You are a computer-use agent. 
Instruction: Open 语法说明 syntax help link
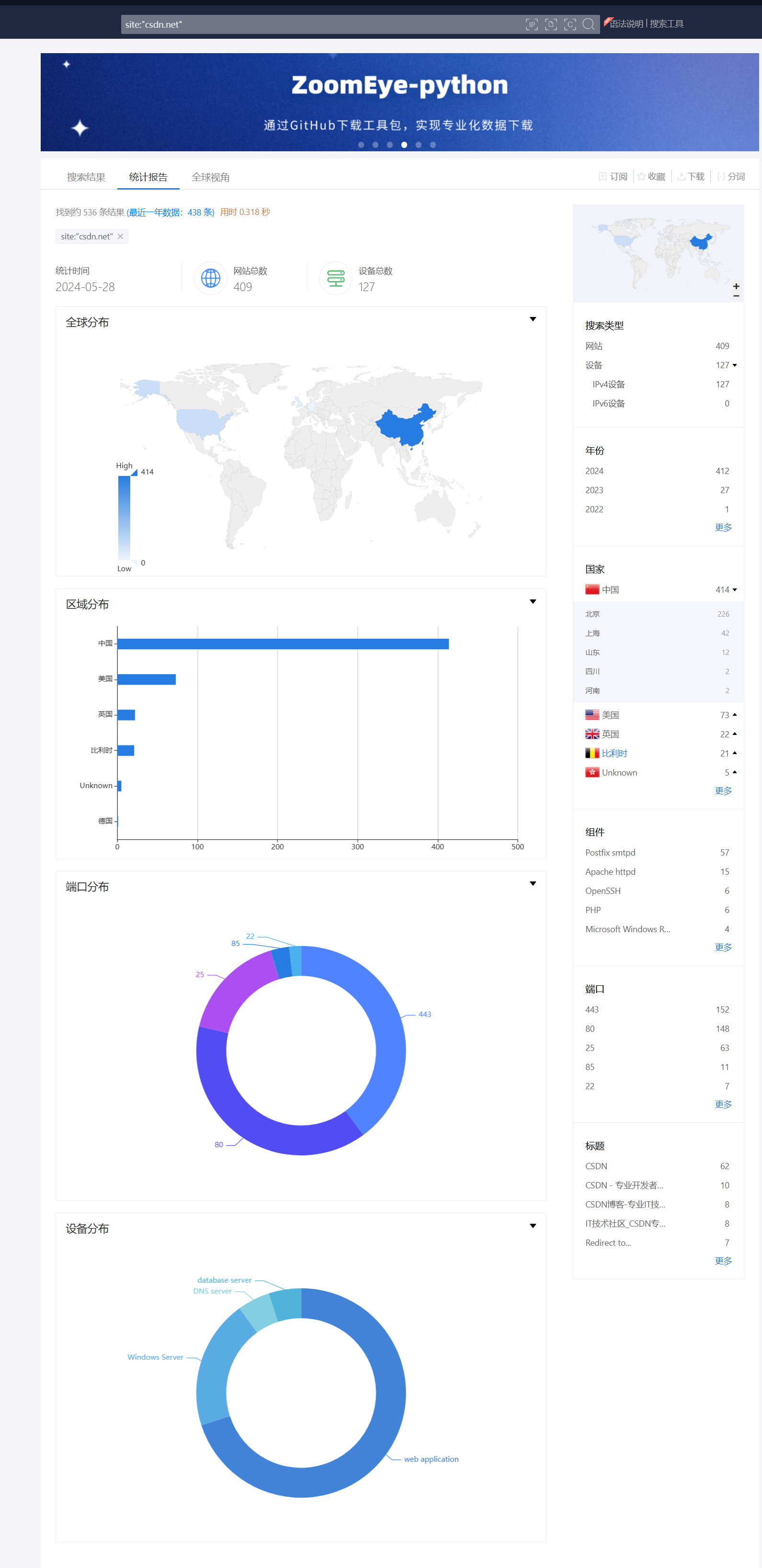pos(626,24)
